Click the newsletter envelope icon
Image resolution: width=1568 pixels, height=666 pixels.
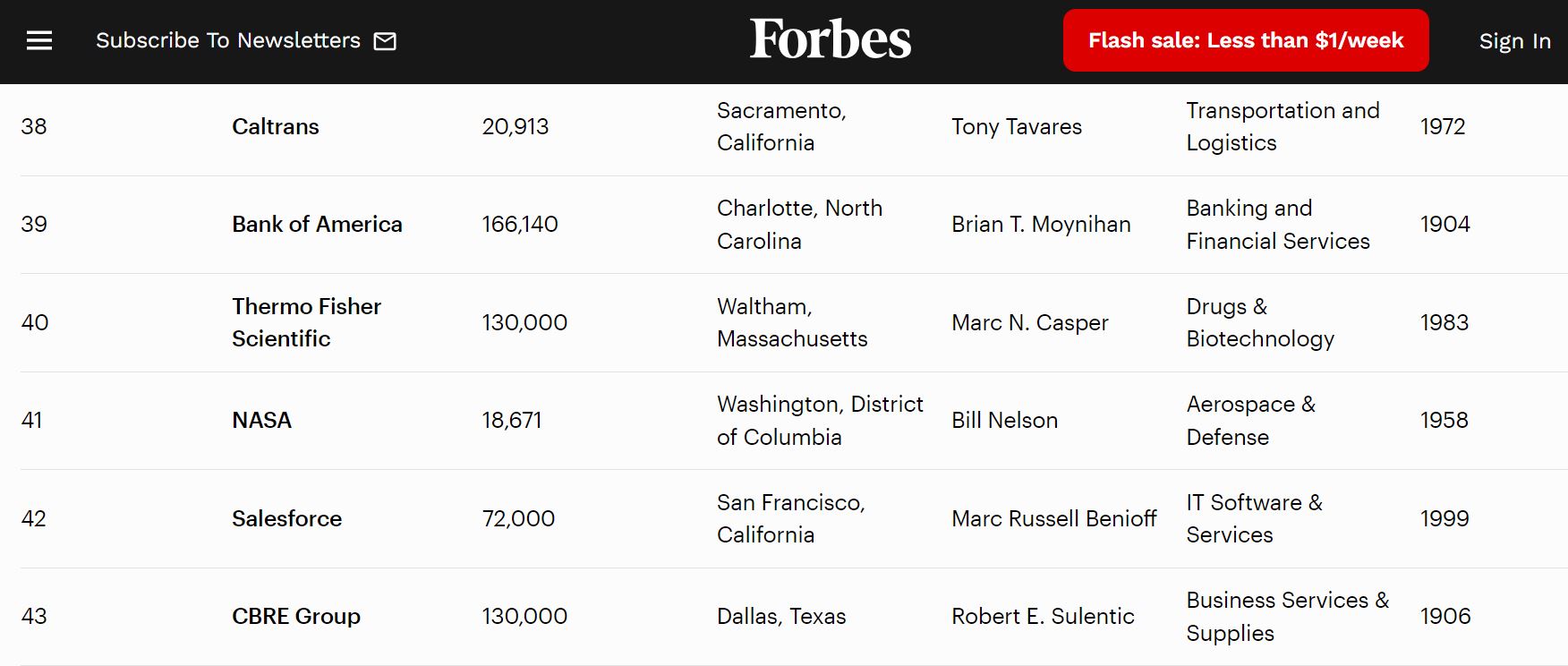[x=385, y=41]
